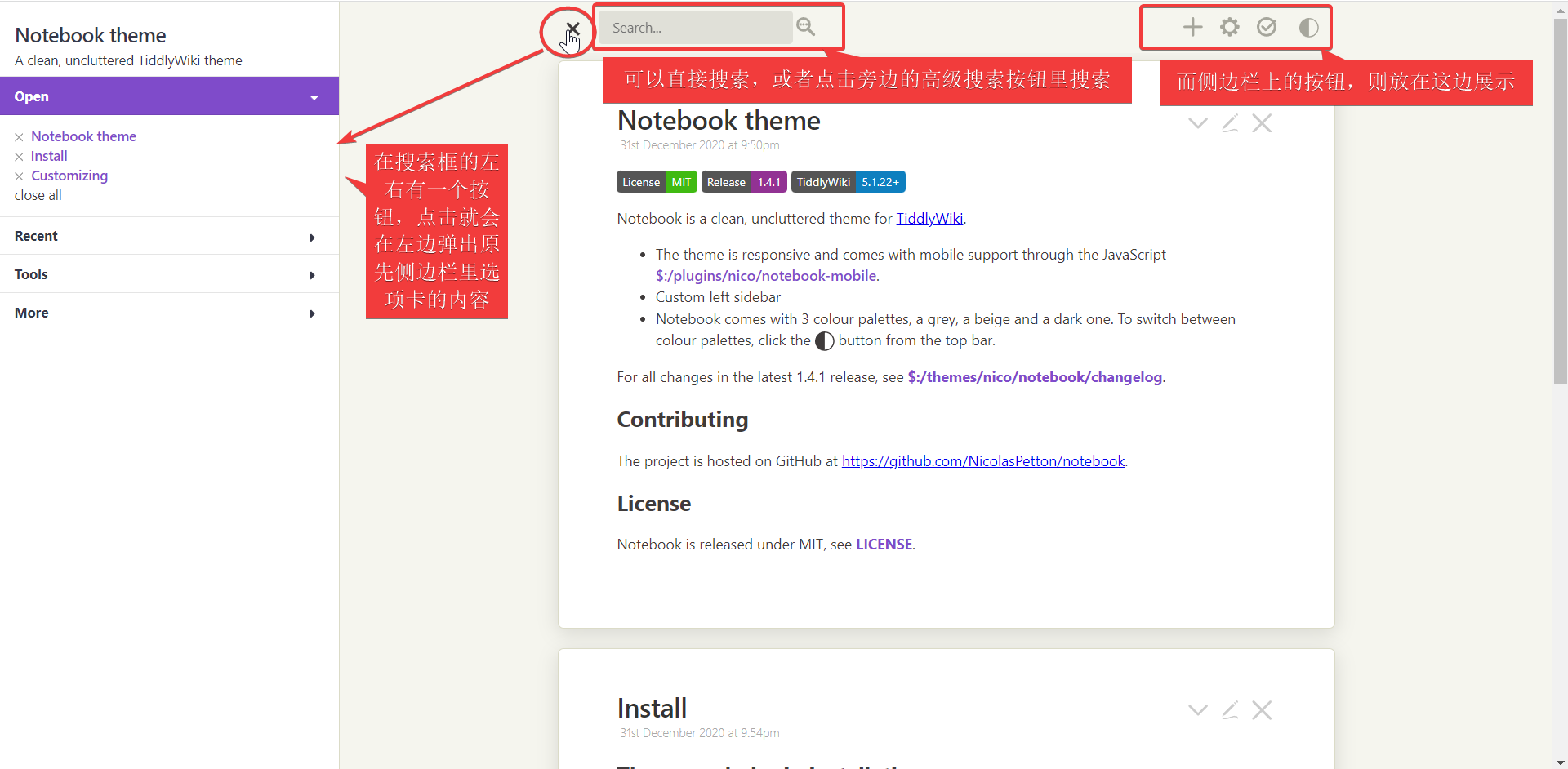
Task: Click the License section heading
Action: [x=654, y=504]
